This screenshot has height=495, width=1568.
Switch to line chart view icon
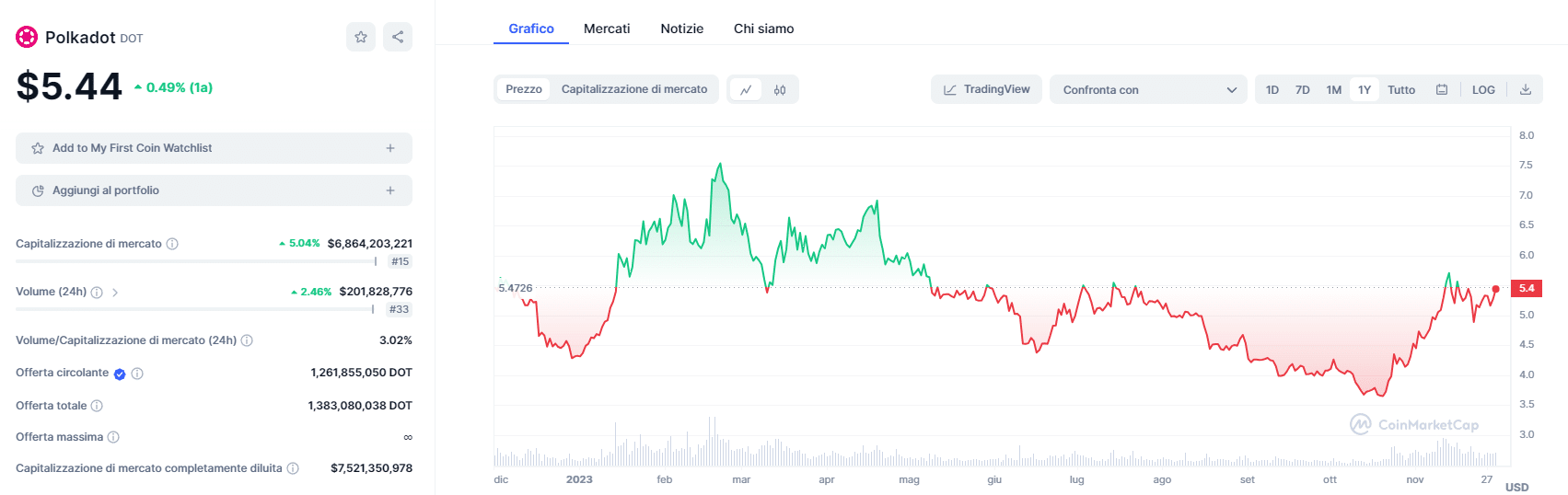click(x=746, y=89)
